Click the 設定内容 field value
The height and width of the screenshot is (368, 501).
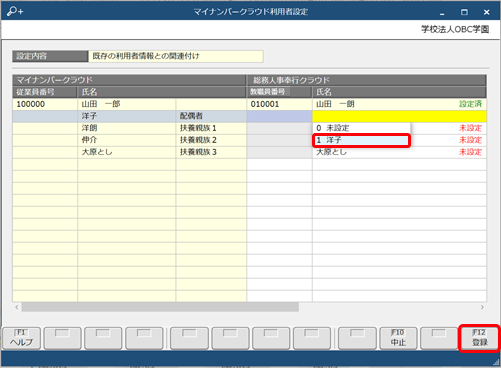[x=176, y=56]
